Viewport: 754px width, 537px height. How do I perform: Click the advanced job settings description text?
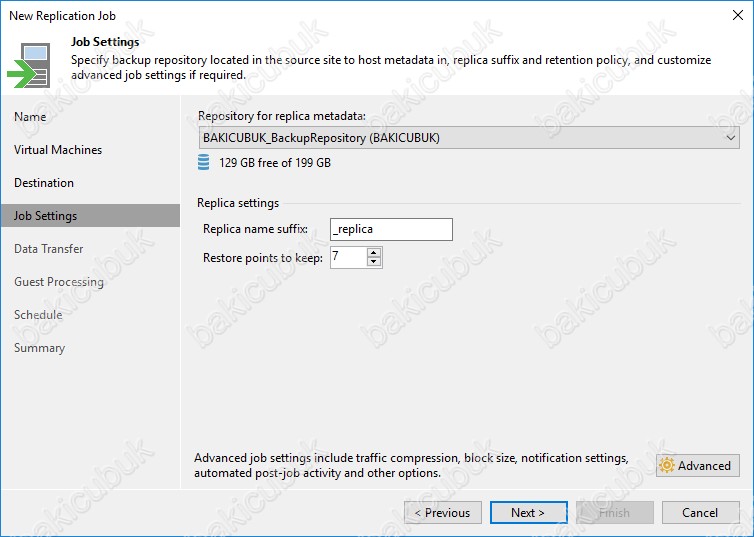click(x=411, y=465)
